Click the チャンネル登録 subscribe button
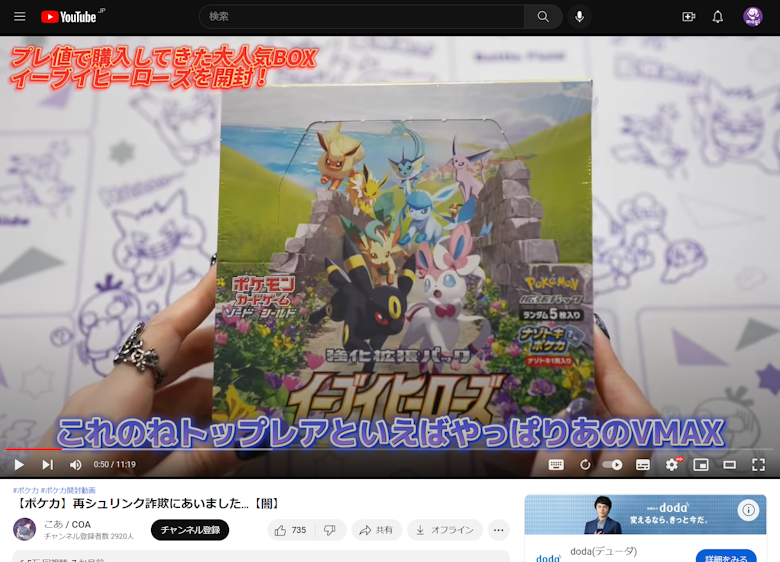The image size is (780, 562). pos(190,530)
